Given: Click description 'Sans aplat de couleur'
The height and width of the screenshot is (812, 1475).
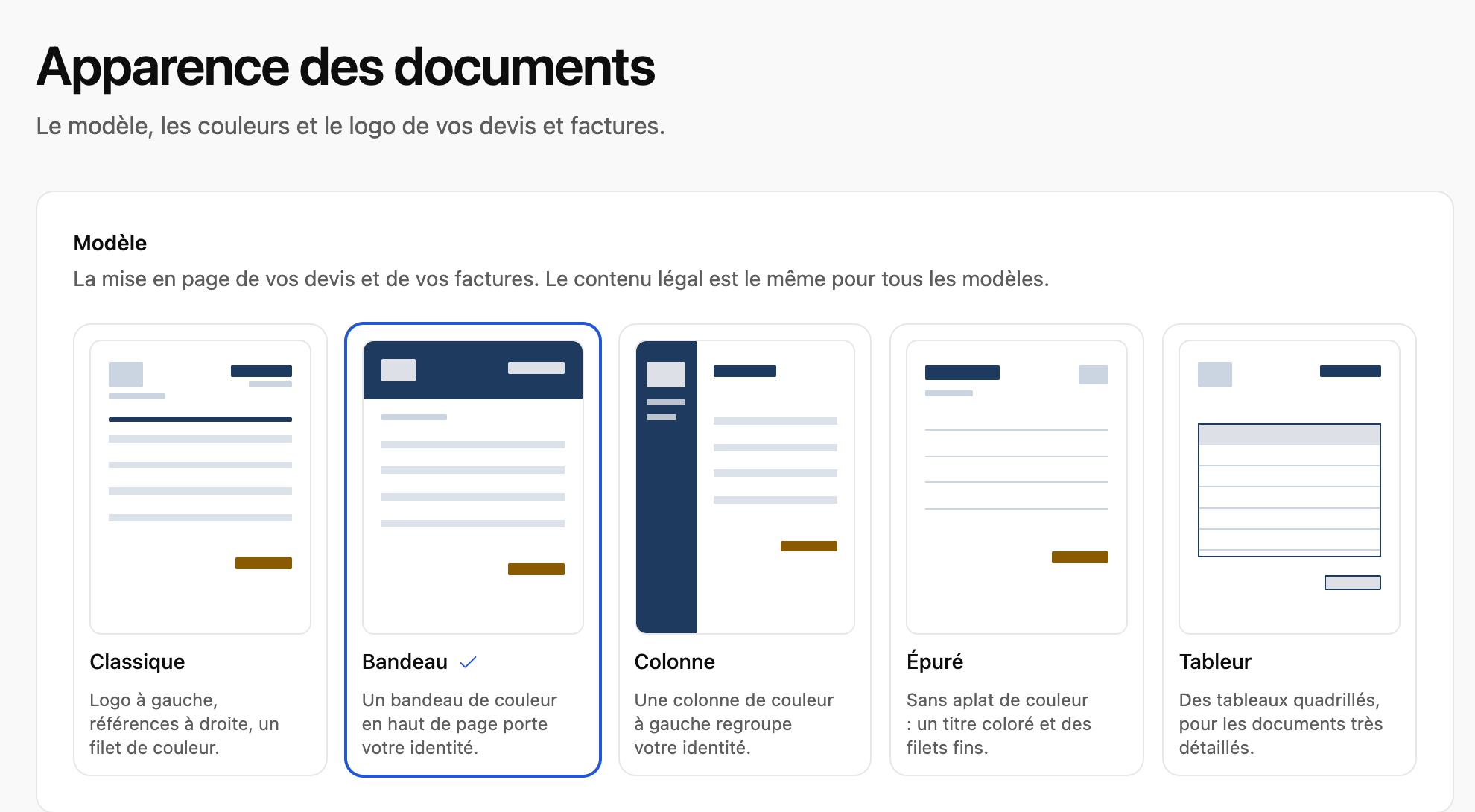Looking at the screenshot, I should (x=999, y=723).
